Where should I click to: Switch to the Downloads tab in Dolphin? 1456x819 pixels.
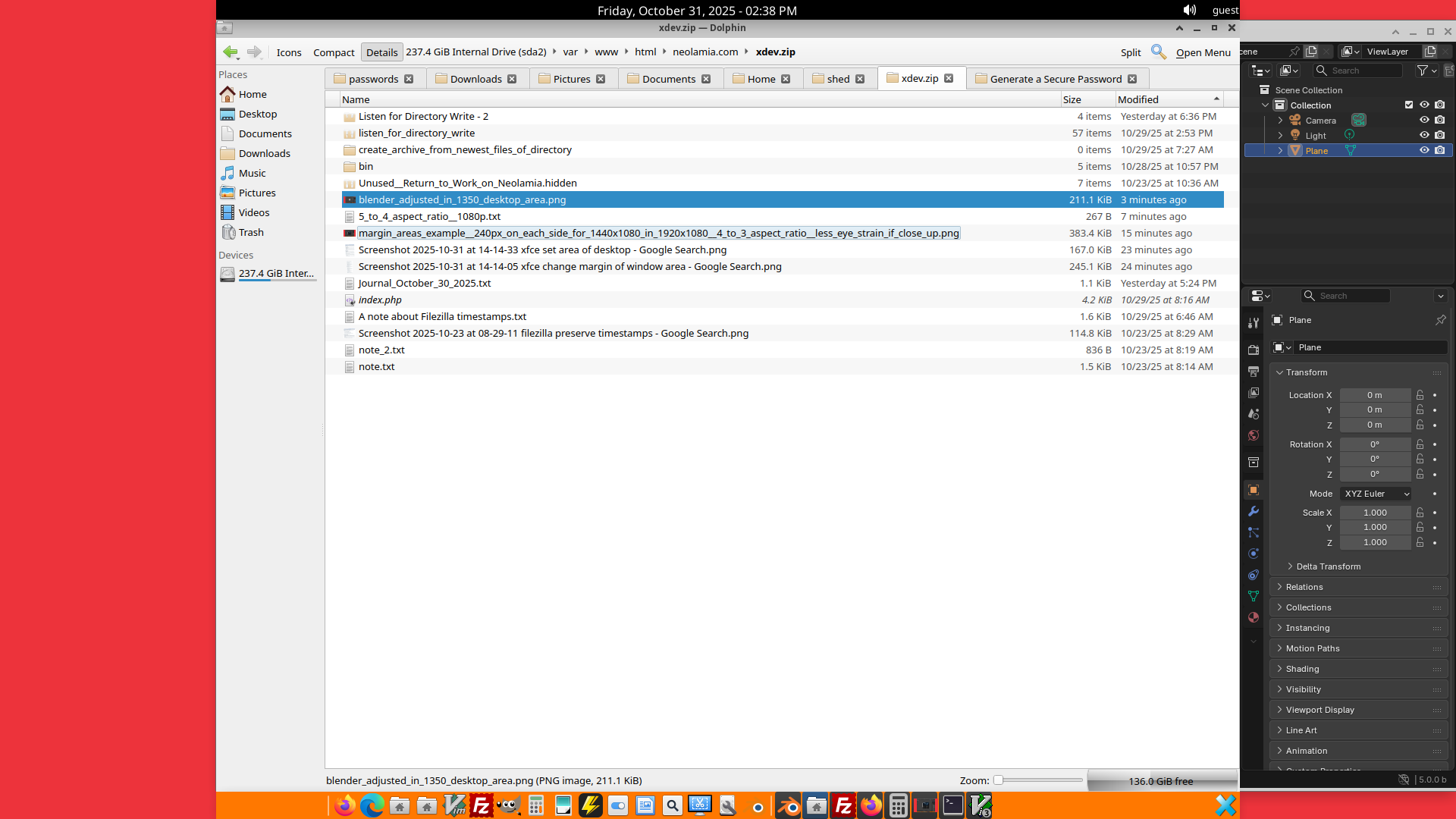475,79
